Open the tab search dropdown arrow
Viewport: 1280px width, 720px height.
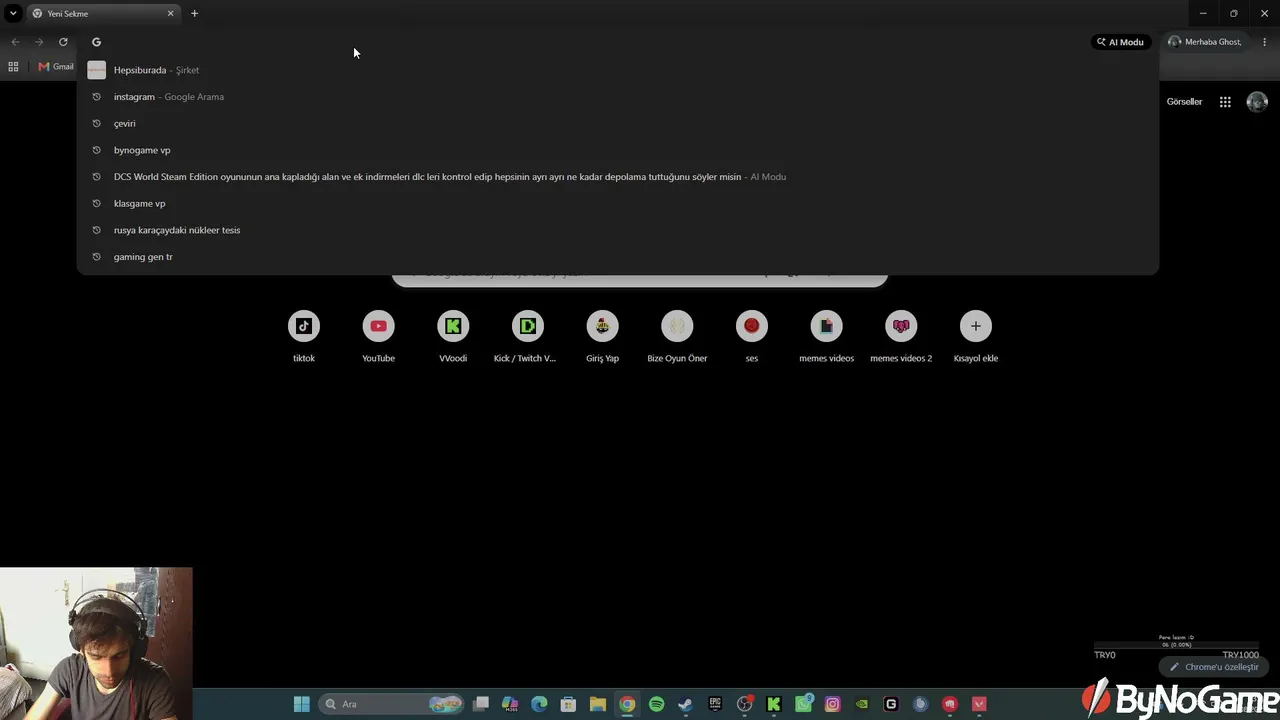coord(13,14)
